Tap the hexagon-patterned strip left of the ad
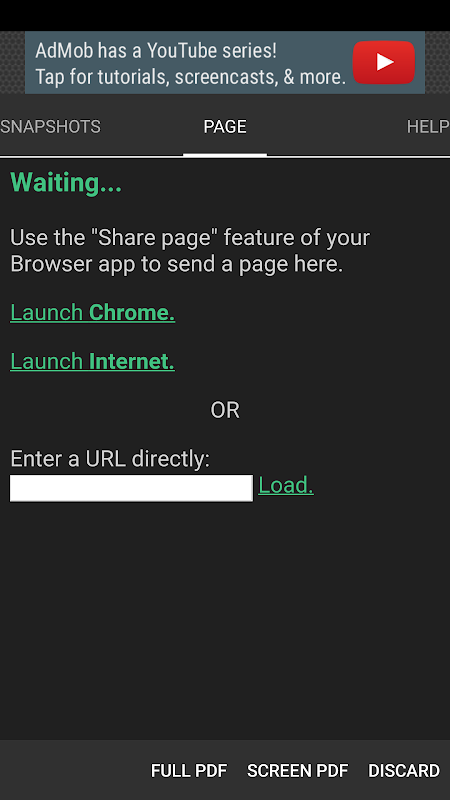Screen dimensions: 450x800 (x=12, y=62)
